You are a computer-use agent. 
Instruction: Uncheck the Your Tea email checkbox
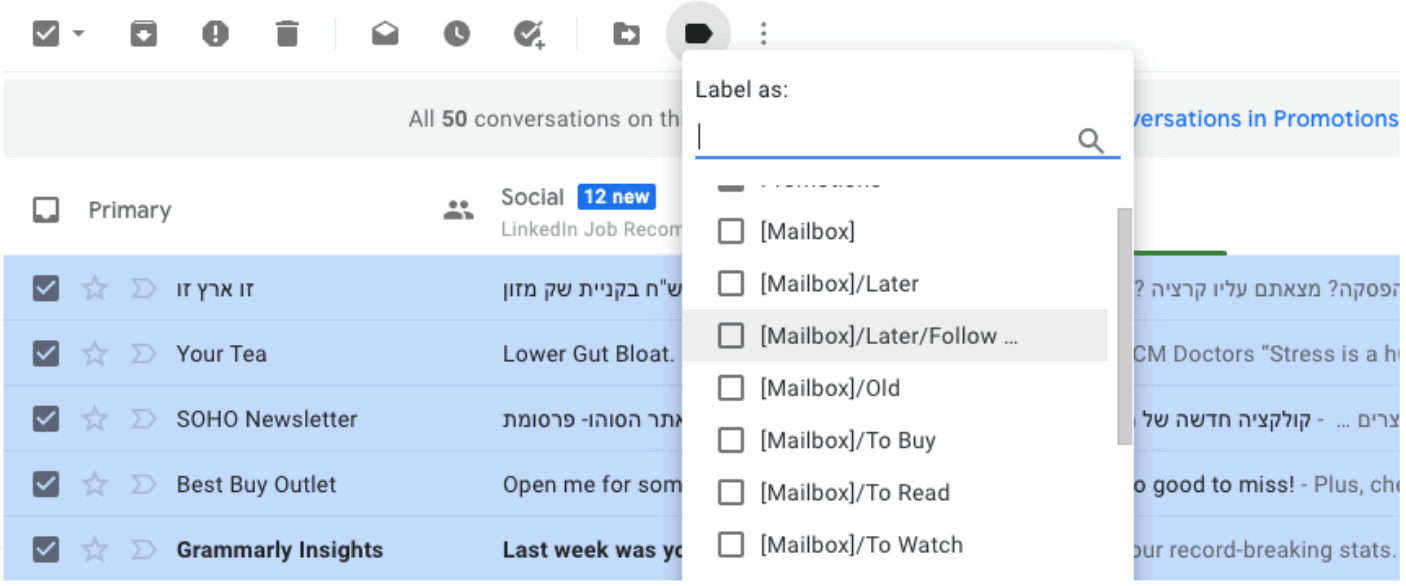click(x=46, y=354)
